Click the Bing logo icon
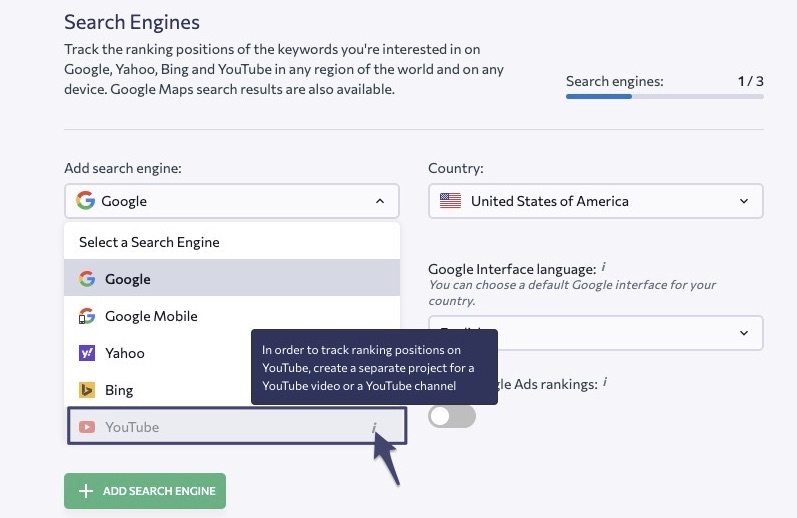 [87, 390]
